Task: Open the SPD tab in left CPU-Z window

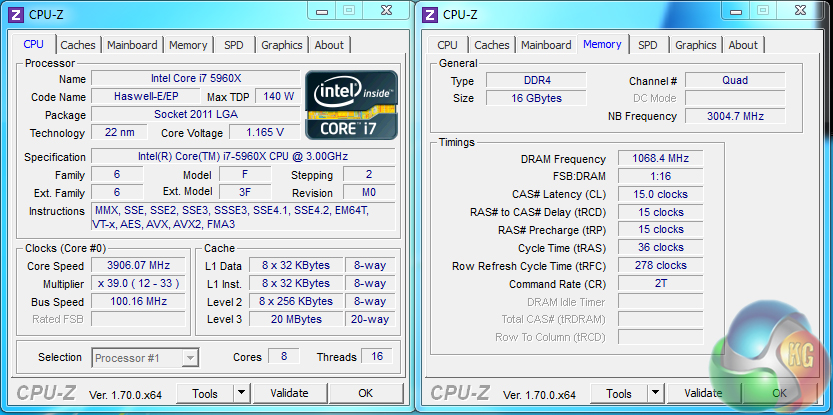Action: [x=234, y=45]
